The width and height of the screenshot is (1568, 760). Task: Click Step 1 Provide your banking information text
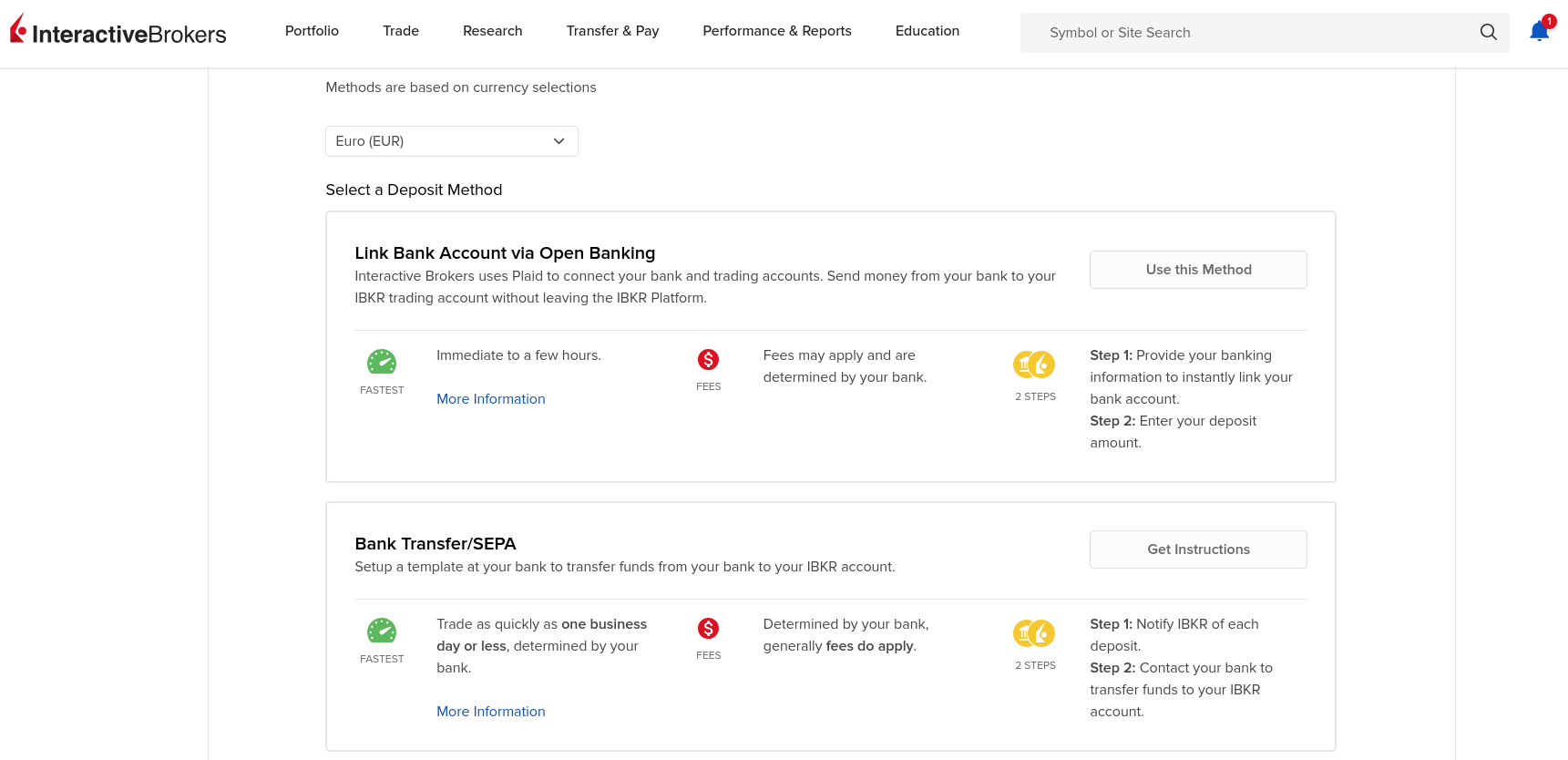[x=1191, y=377]
